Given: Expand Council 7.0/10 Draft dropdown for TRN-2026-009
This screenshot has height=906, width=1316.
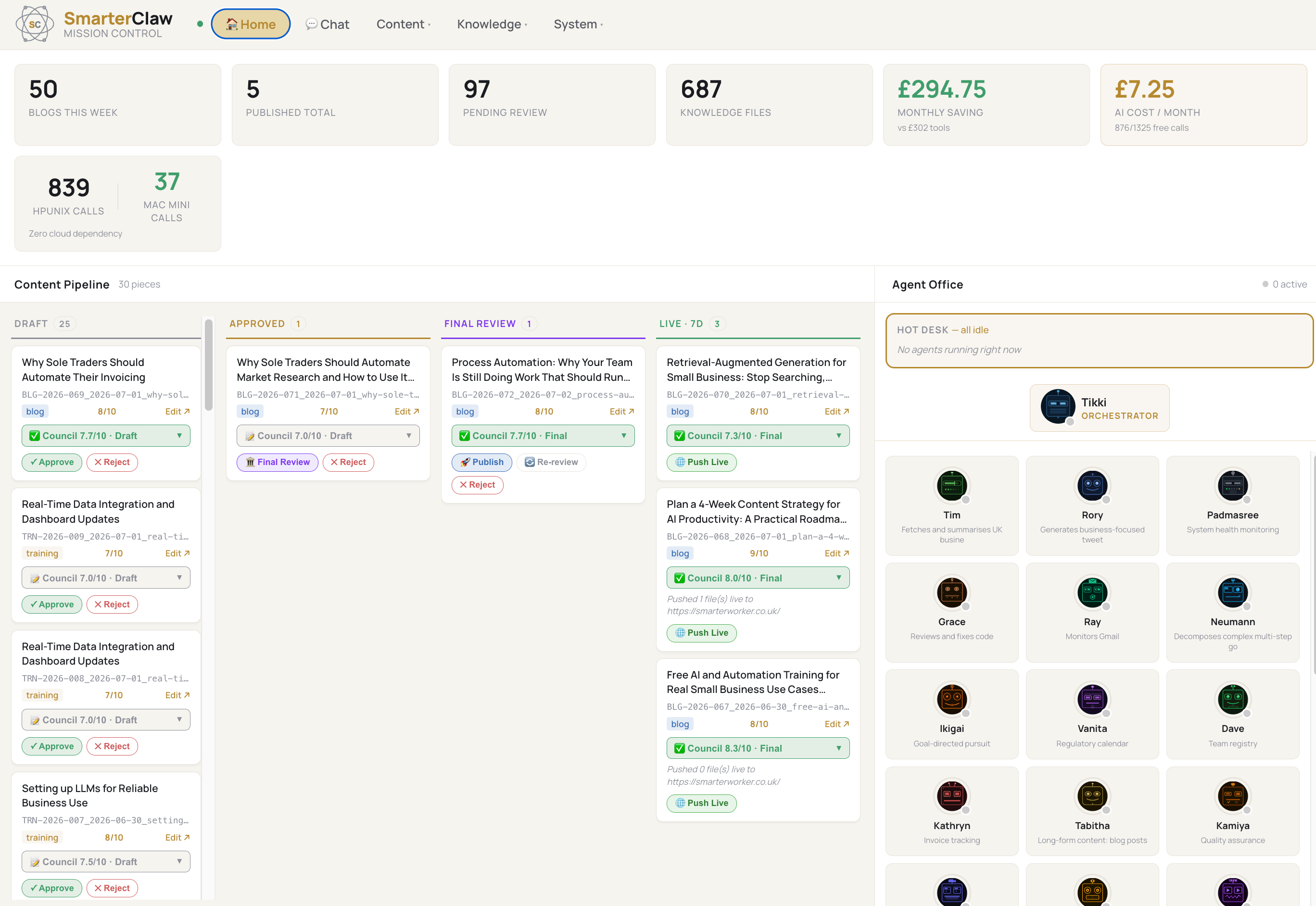Looking at the screenshot, I should click(106, 578).
